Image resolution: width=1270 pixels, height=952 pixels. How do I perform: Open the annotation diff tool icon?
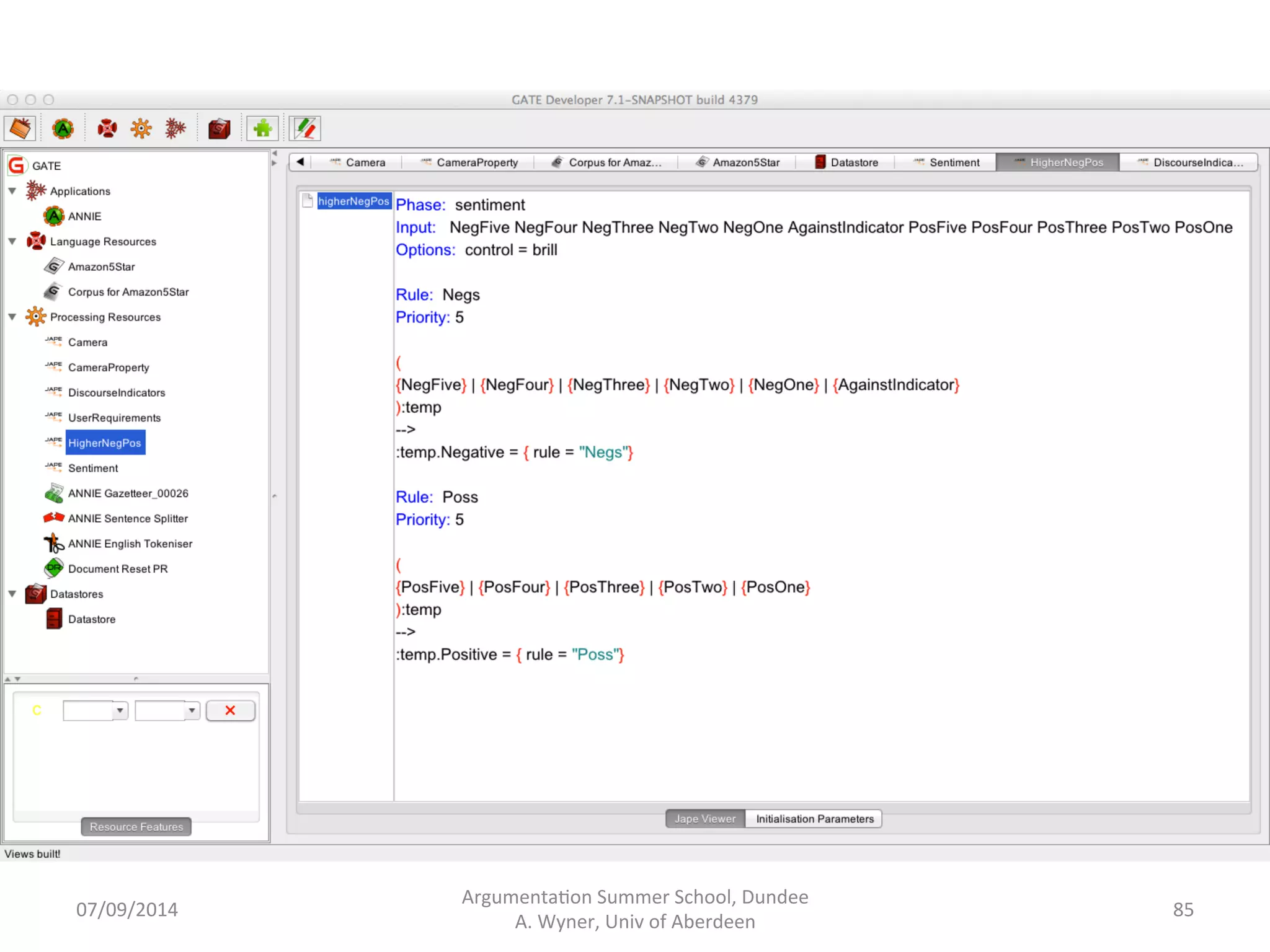pyautogui.click(x=305, y=128)
